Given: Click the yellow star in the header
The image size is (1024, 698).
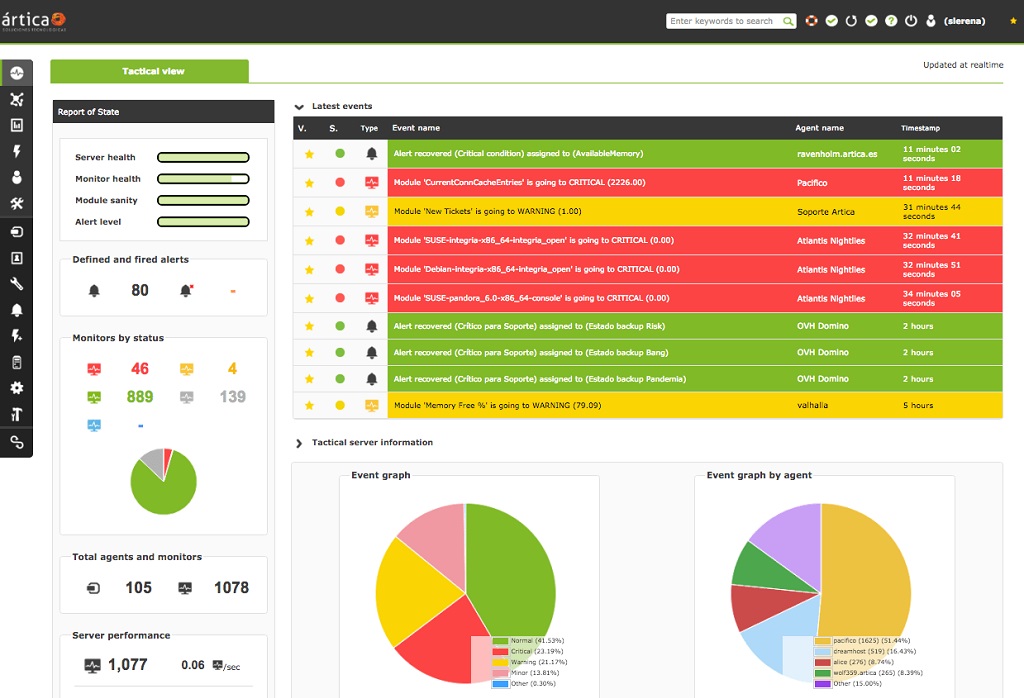Looking at the screenshot, I should pyautogui.click(x=1014, y=21).
